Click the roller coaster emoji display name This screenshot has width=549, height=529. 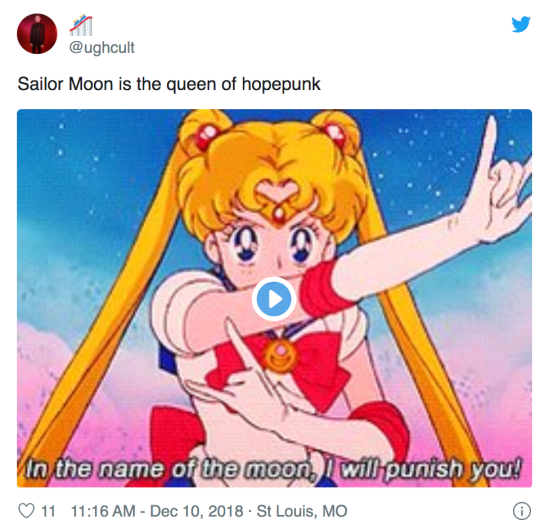click(81, 25)
